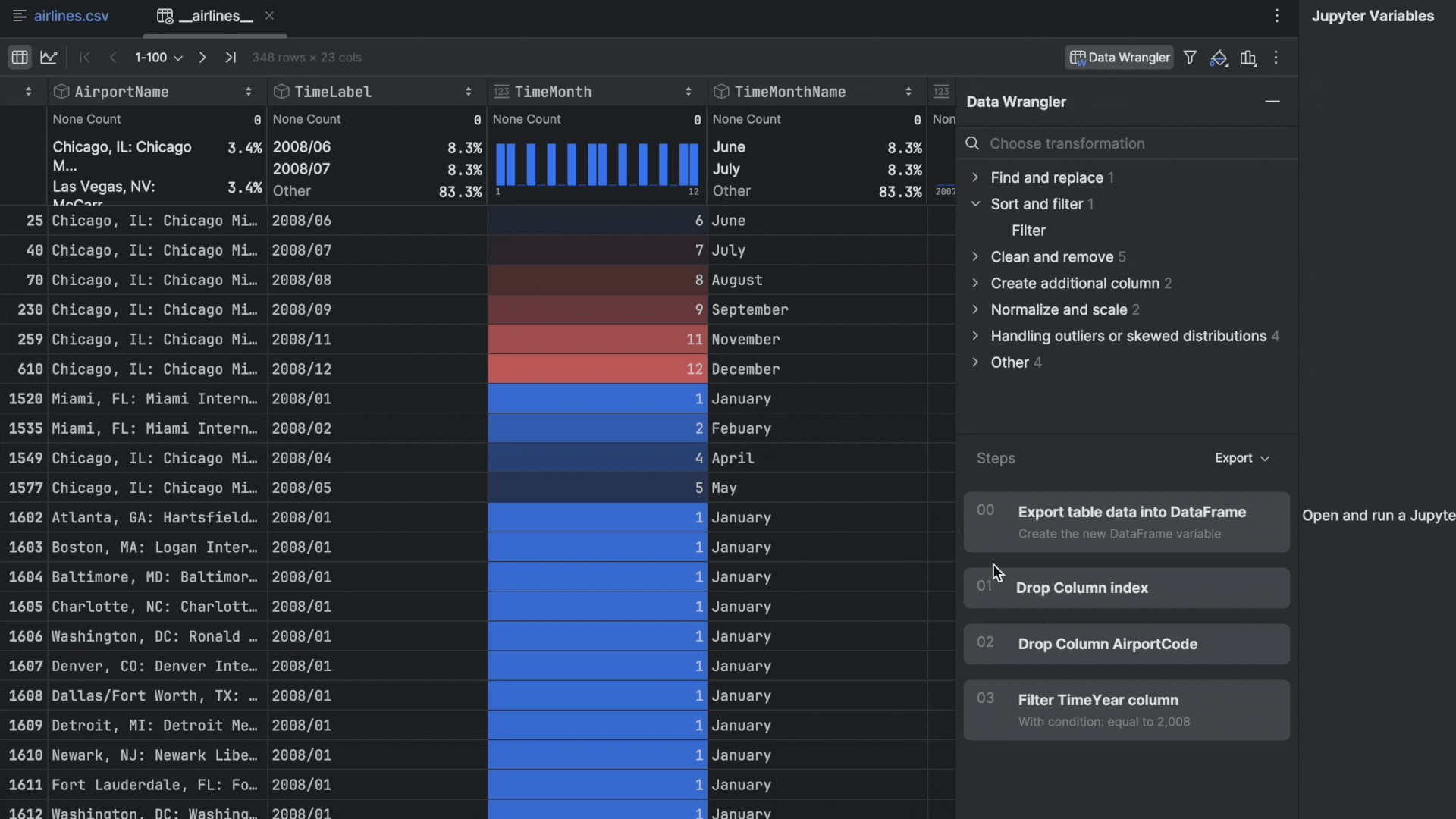Open toolbar more options menu

tap(1276, 58)
